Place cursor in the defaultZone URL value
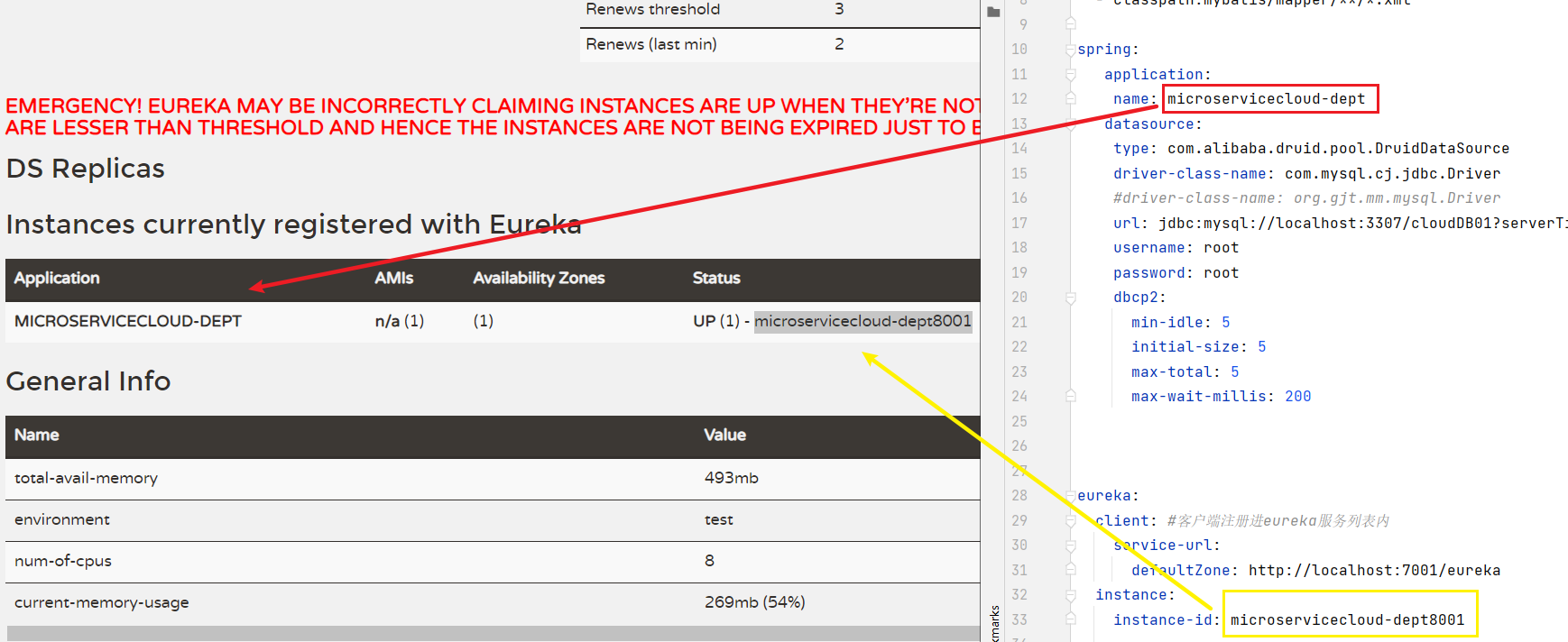 pyautogui.click(x=1374, y=570)
